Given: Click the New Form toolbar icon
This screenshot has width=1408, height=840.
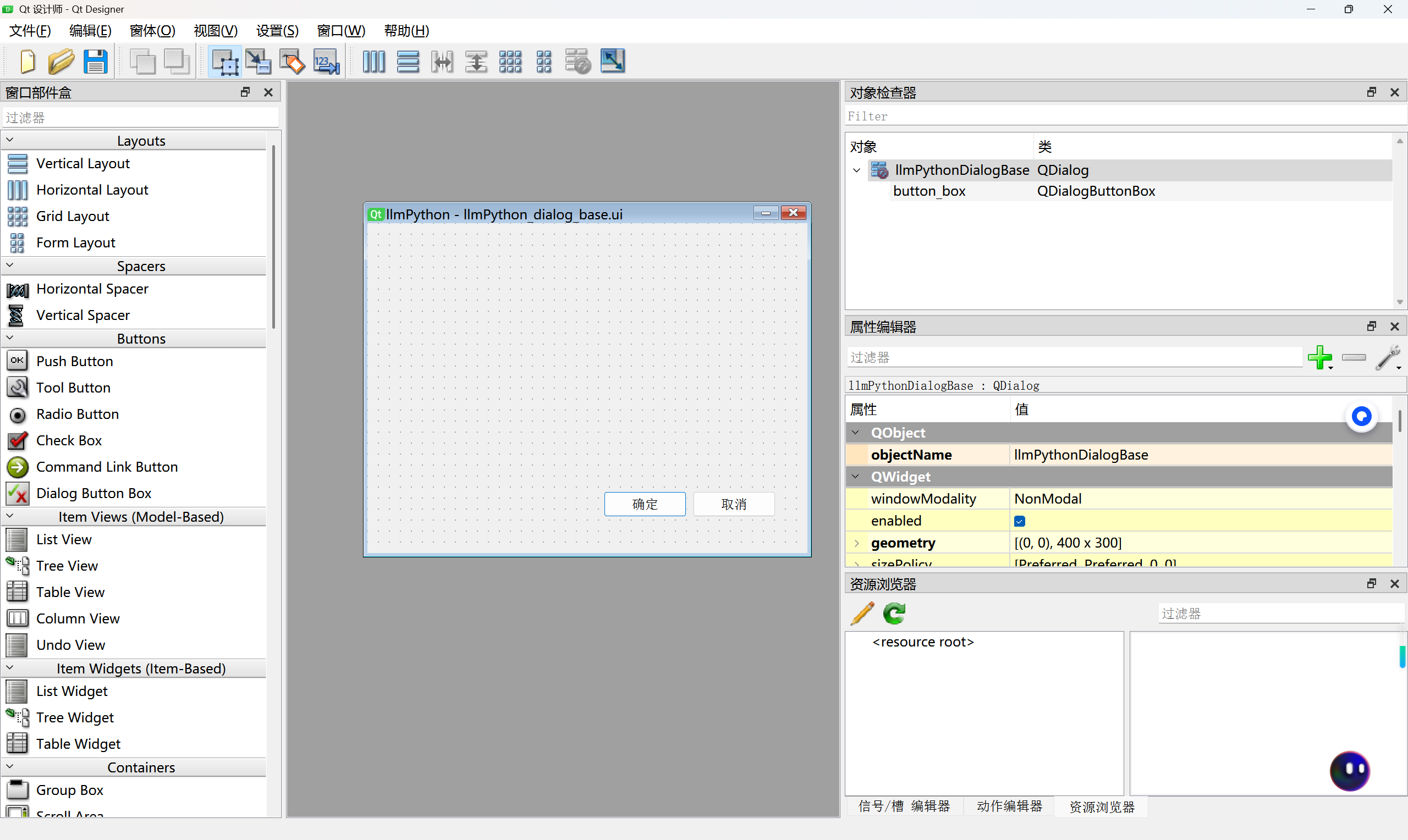Looking at the screenshot, I should 27,61.
